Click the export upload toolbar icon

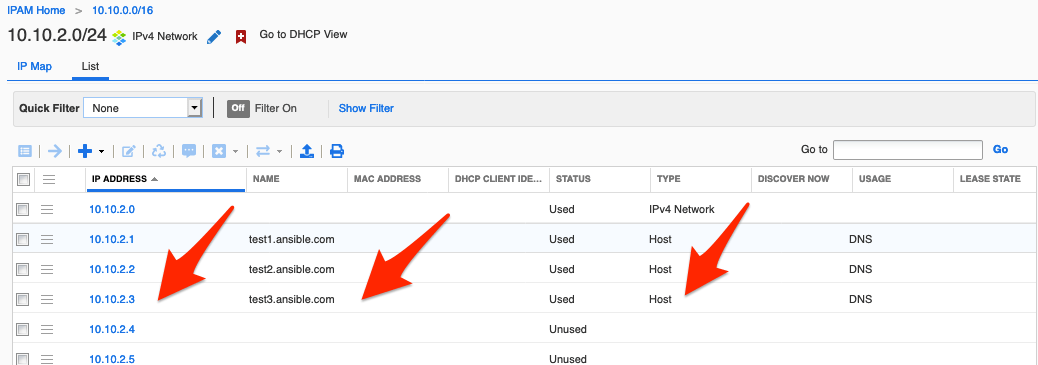pyautogui.click(x=307, y=151)
